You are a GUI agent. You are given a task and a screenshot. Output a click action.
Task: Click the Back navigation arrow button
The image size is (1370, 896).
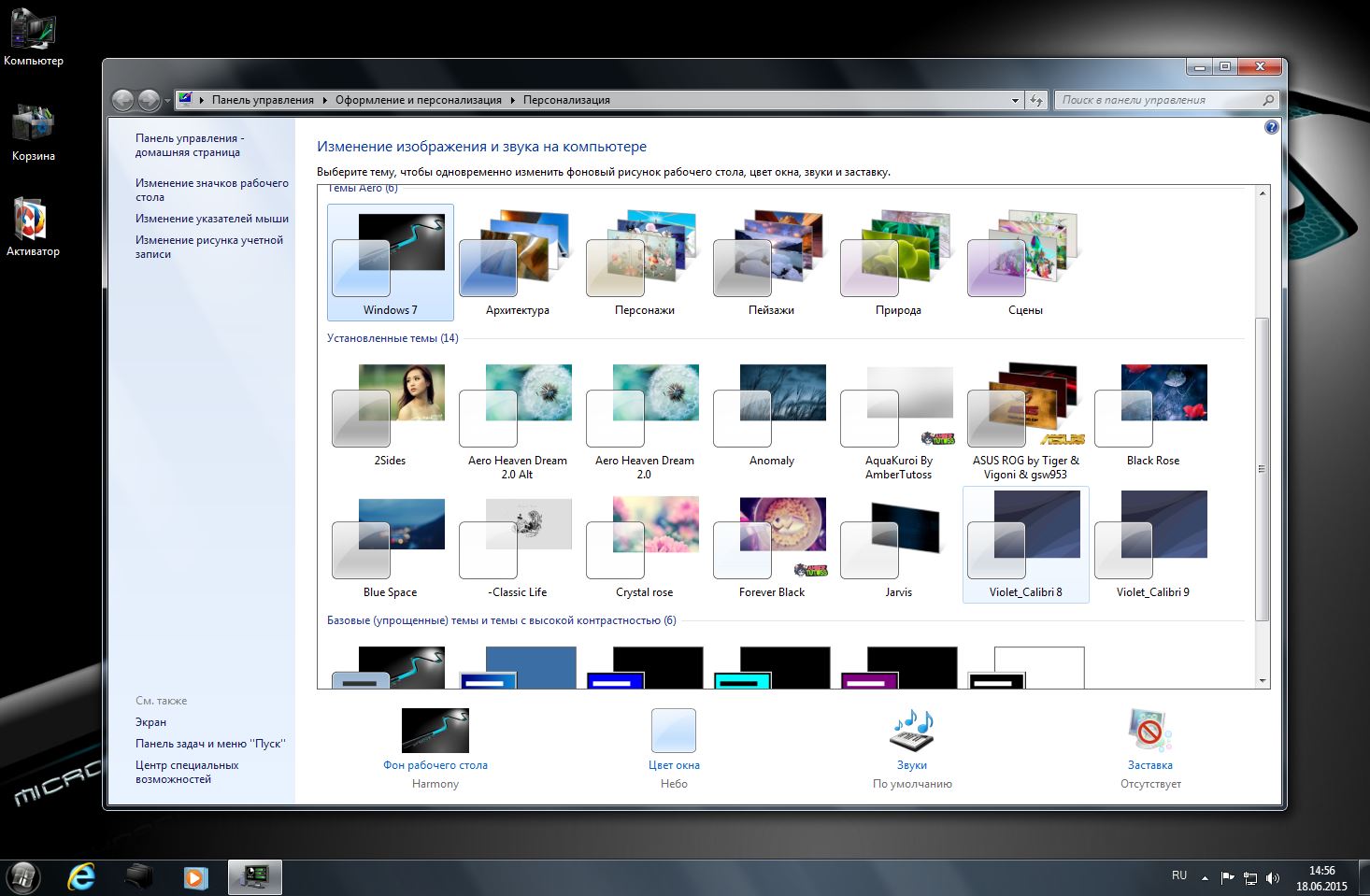pos(122,100)
